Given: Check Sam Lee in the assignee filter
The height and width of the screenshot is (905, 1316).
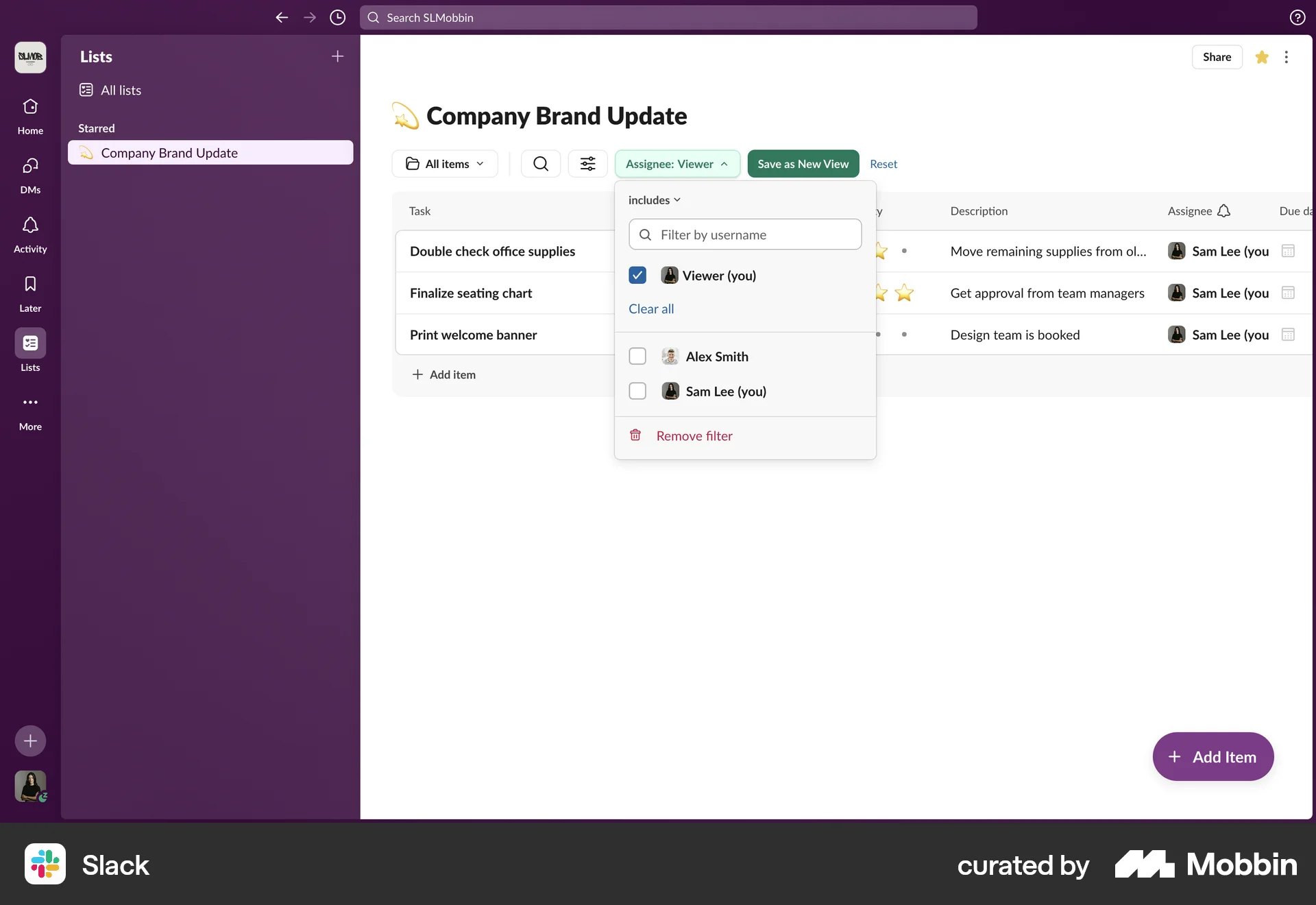Looking at the screenshot, I should click(637, 391).
